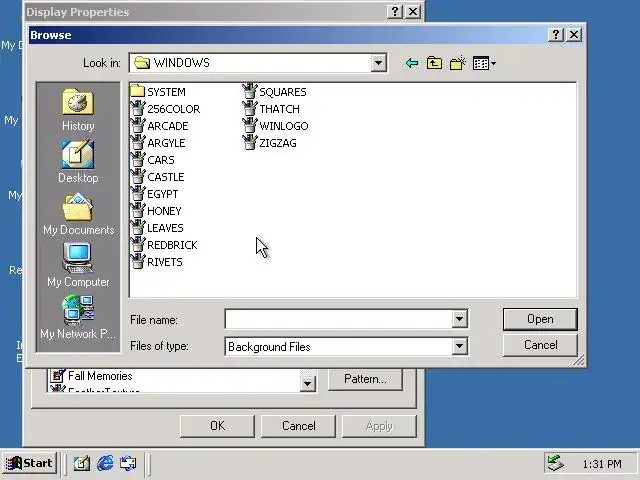Viewport: 640px width, 480px height.
Task: Click the Browse dialog help question button
Action: tap(556, 35)
